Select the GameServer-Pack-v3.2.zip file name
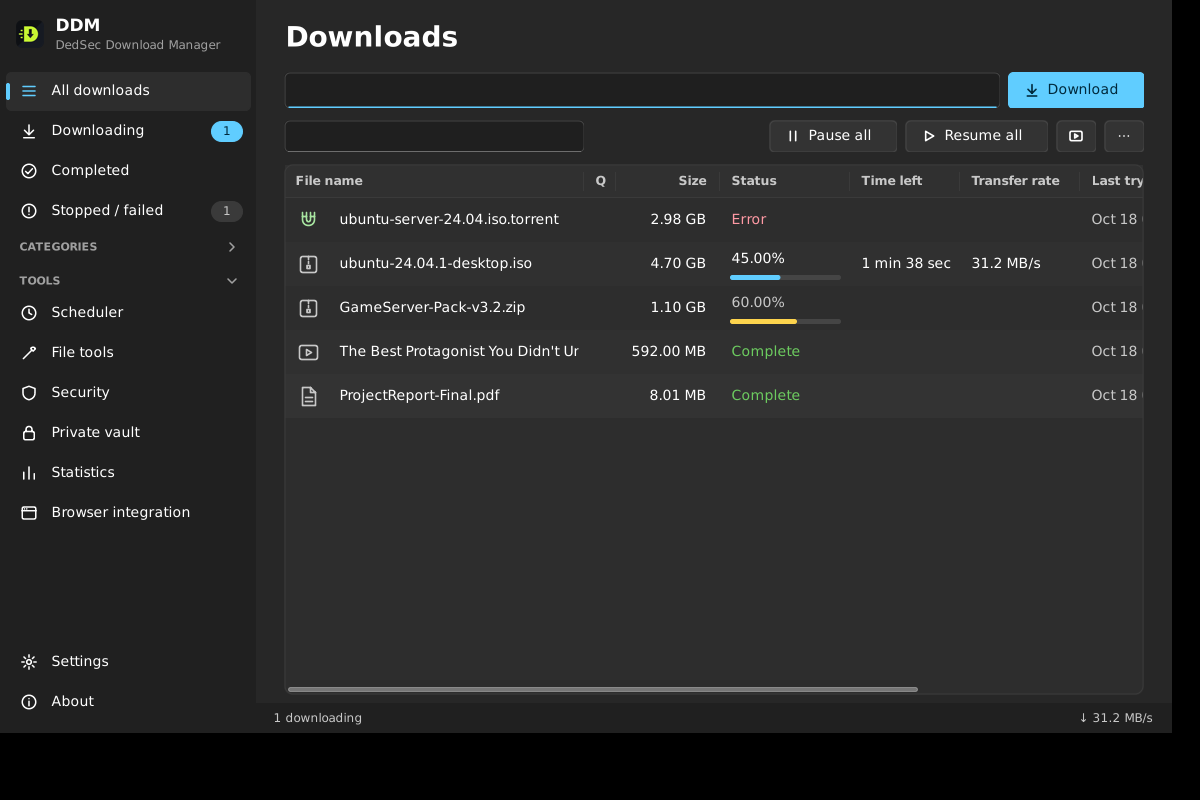Image resolution: width=1200 pixels, height=800 pixels. pyautogui.click(x=432, y=307)
